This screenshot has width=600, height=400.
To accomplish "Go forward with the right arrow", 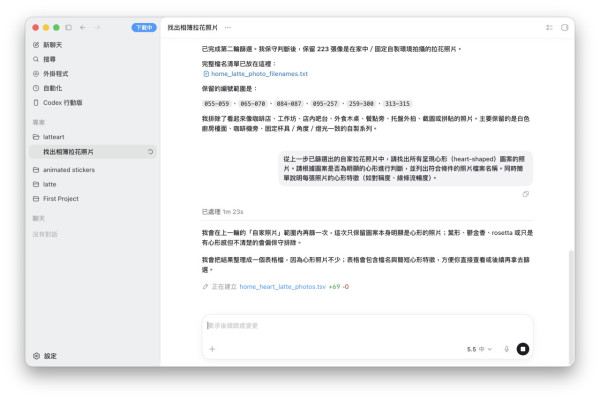I will pos(97,28).
